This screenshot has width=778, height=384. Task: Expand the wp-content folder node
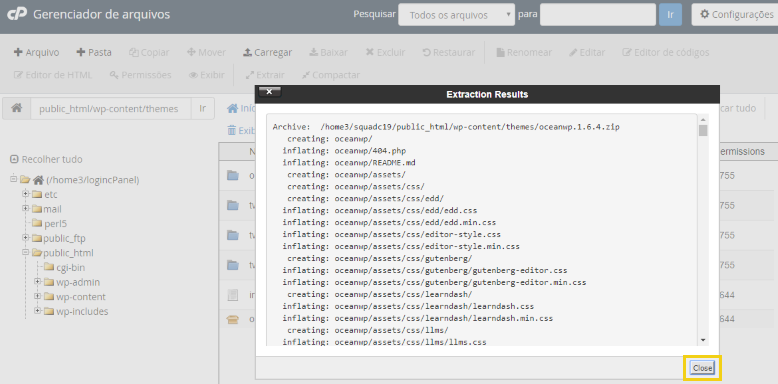point(37,297)
